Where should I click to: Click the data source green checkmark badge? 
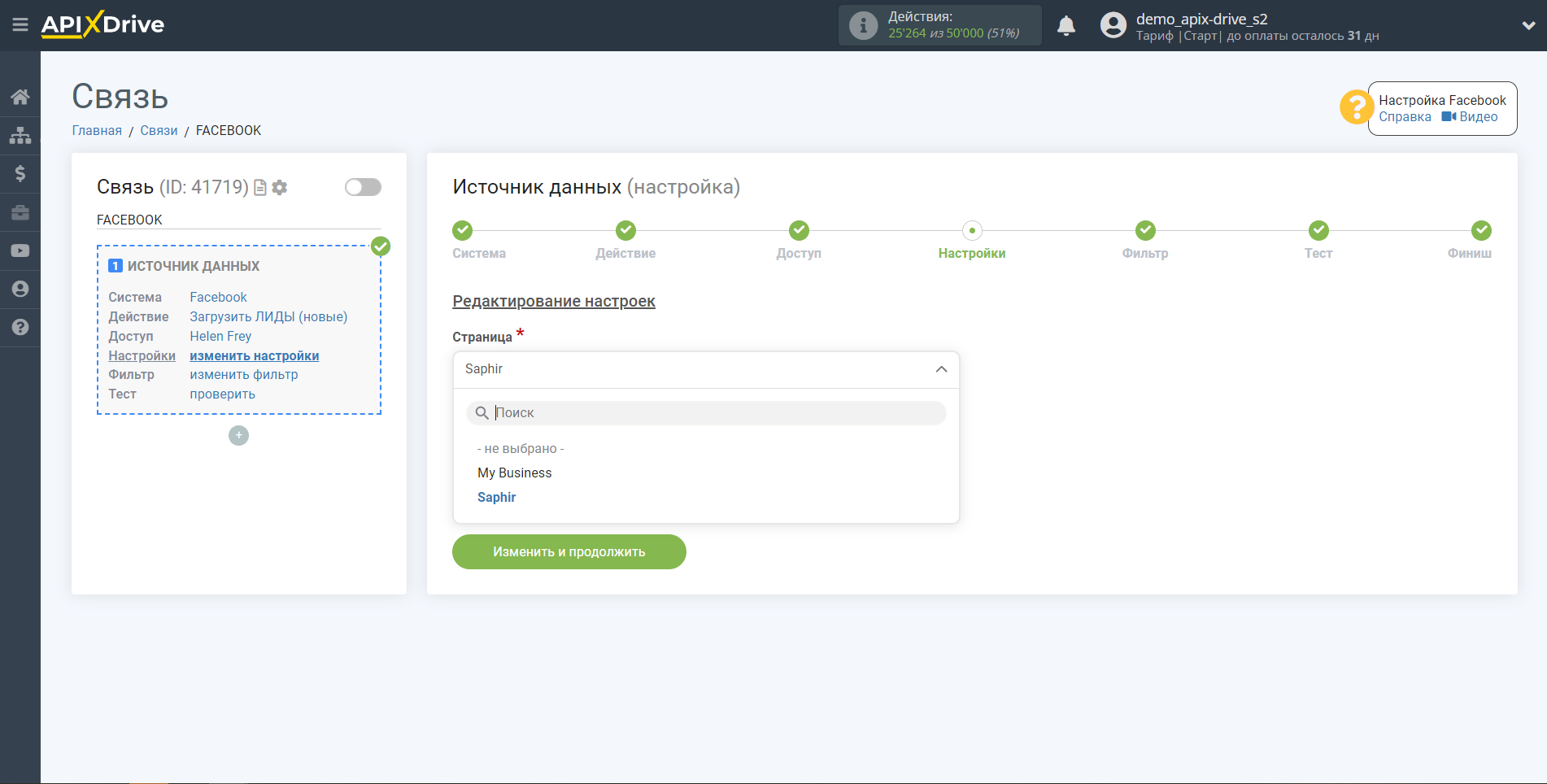point(381,246)
